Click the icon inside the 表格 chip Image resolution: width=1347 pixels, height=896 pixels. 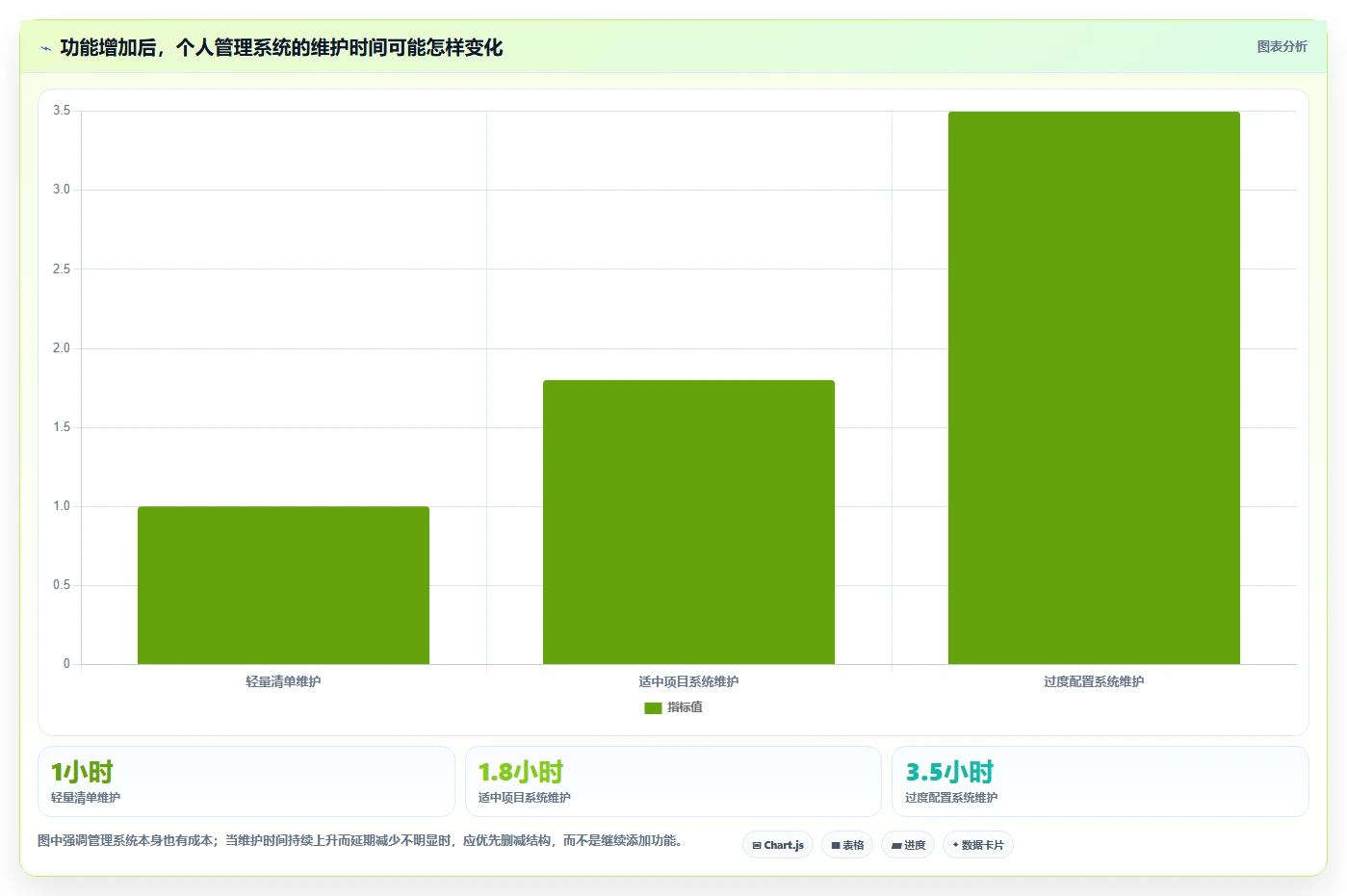[836, 845]
